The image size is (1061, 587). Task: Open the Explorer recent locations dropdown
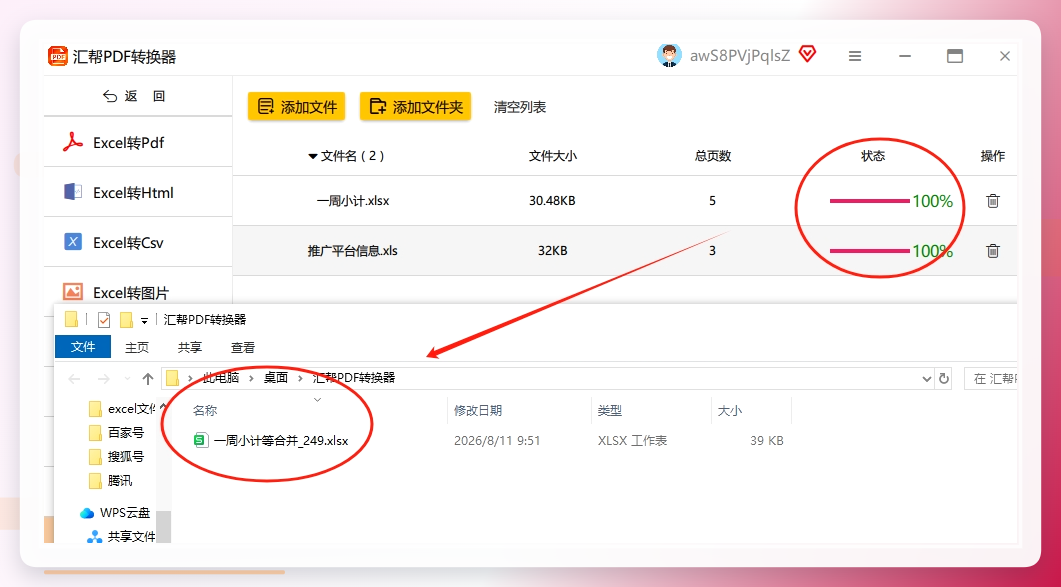[127, 378]
